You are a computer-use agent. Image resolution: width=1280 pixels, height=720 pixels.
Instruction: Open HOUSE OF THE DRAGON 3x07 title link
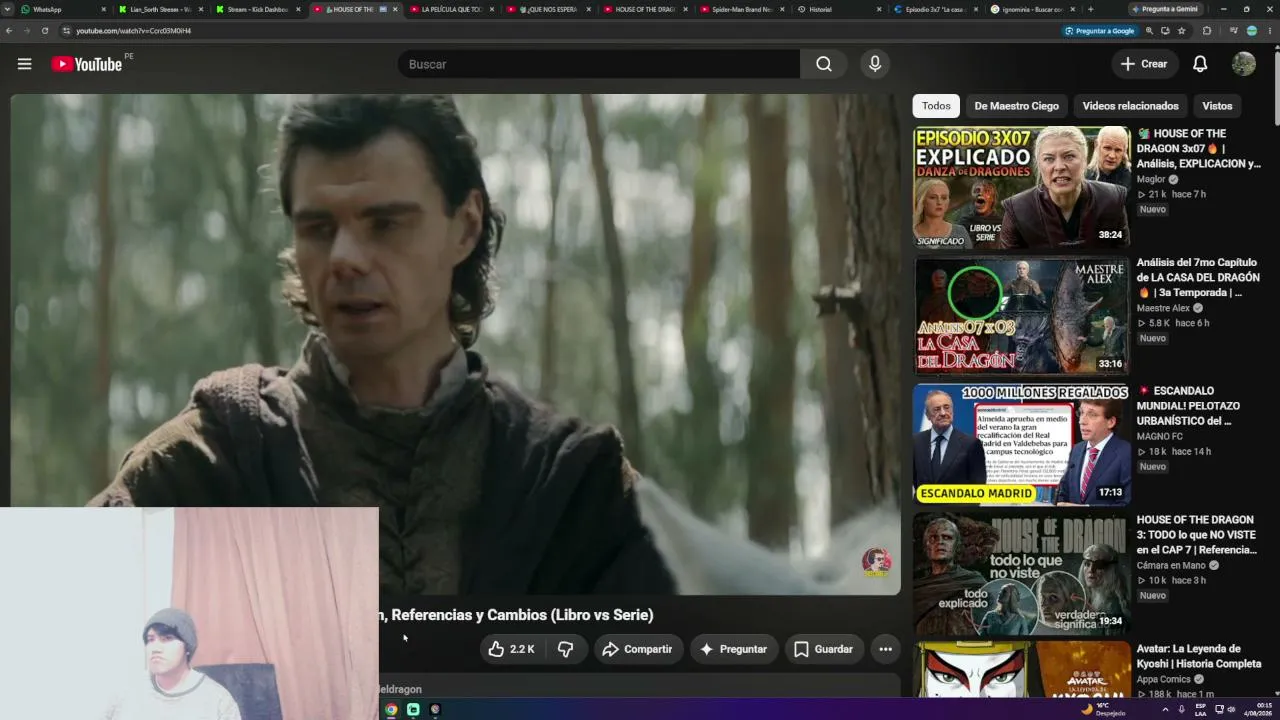(x=1198, y=148)
